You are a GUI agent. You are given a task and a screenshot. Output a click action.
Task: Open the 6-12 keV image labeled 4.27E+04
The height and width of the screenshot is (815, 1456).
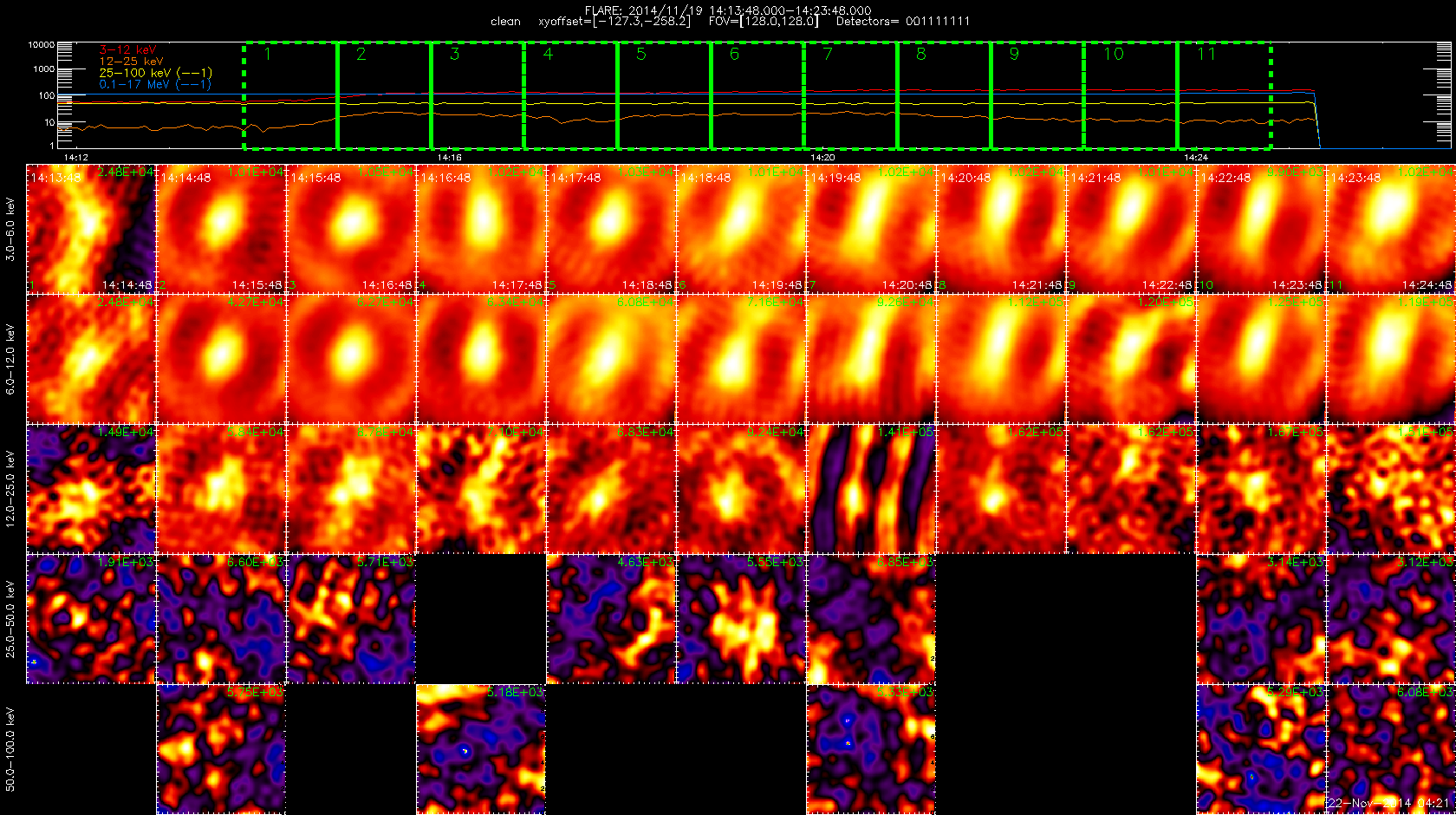tap(221, 359)
